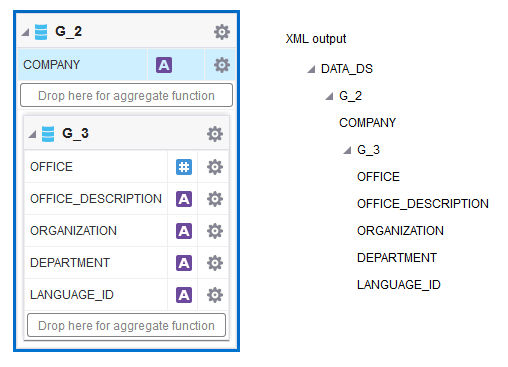
Task: Open the DEPARTMENT element gear menu
Action: click(215, 263)
